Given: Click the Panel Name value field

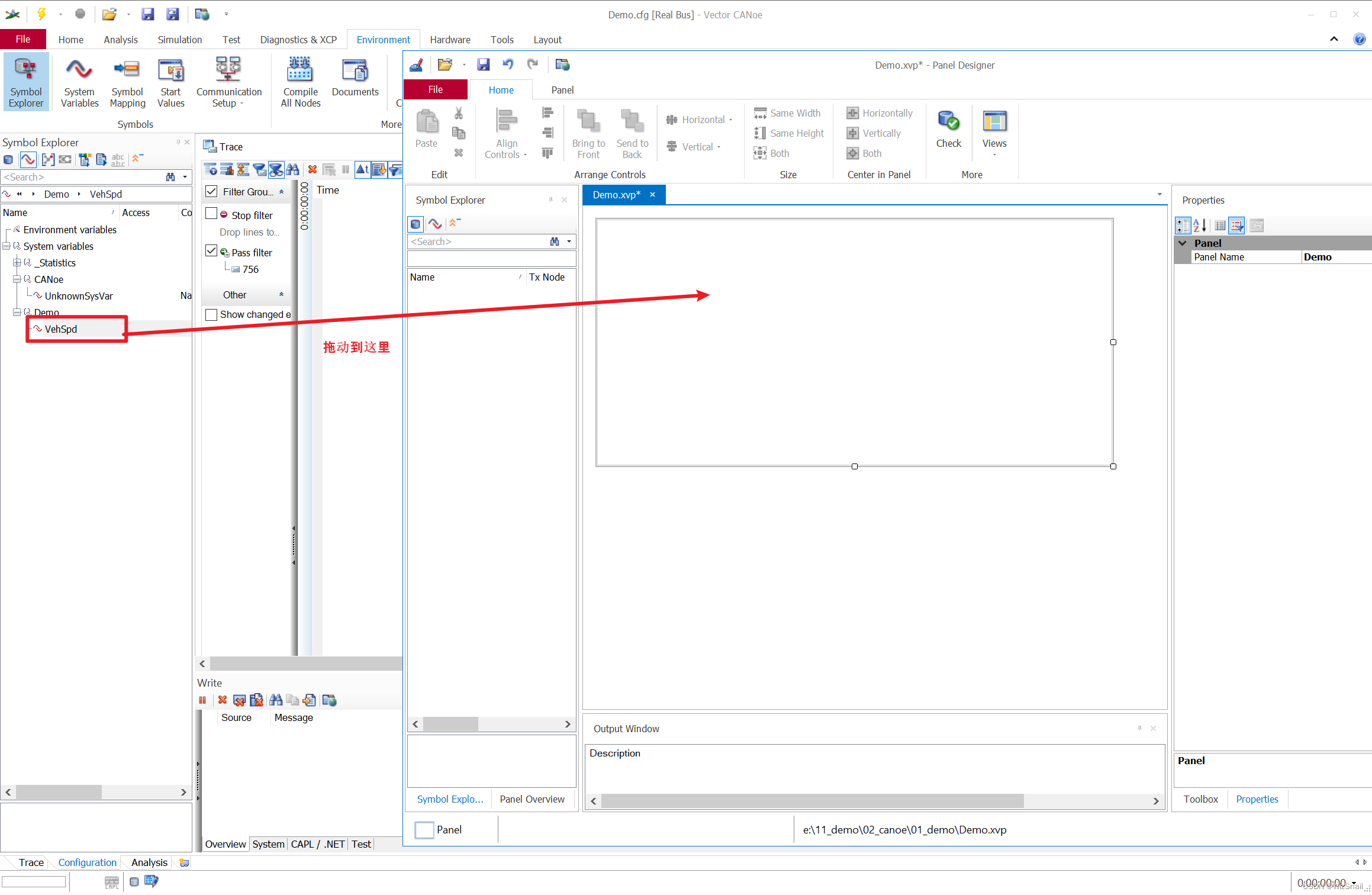Looking at the screenshot, I should (1335, 257).
